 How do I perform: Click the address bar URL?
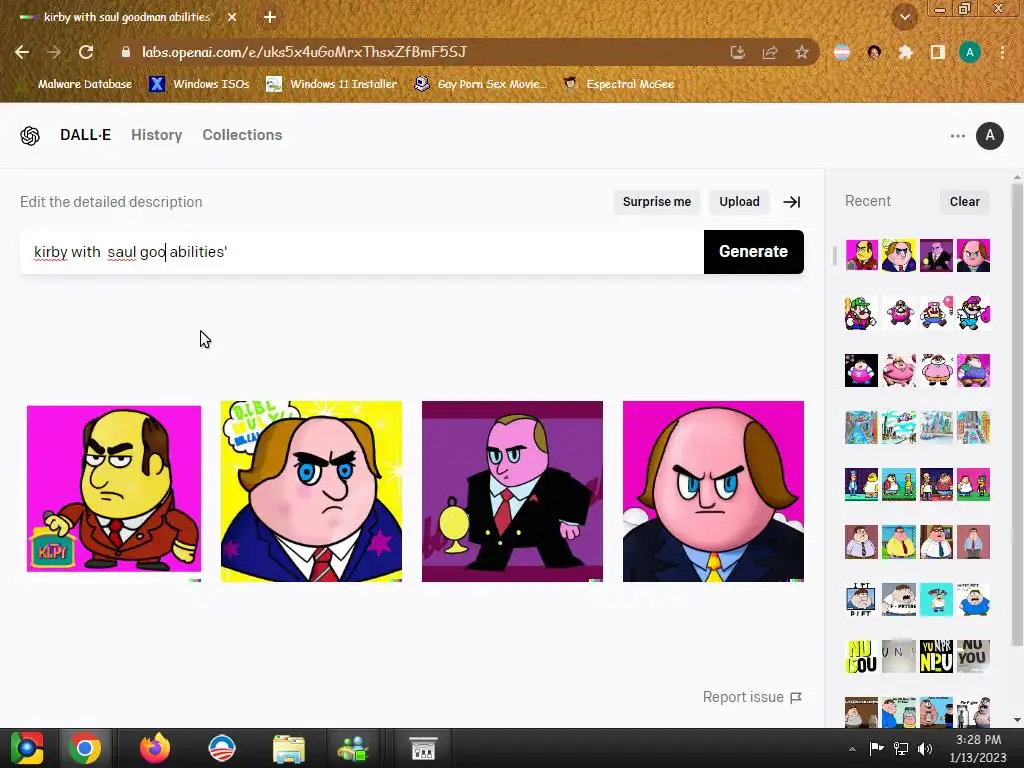pos(304,52)
